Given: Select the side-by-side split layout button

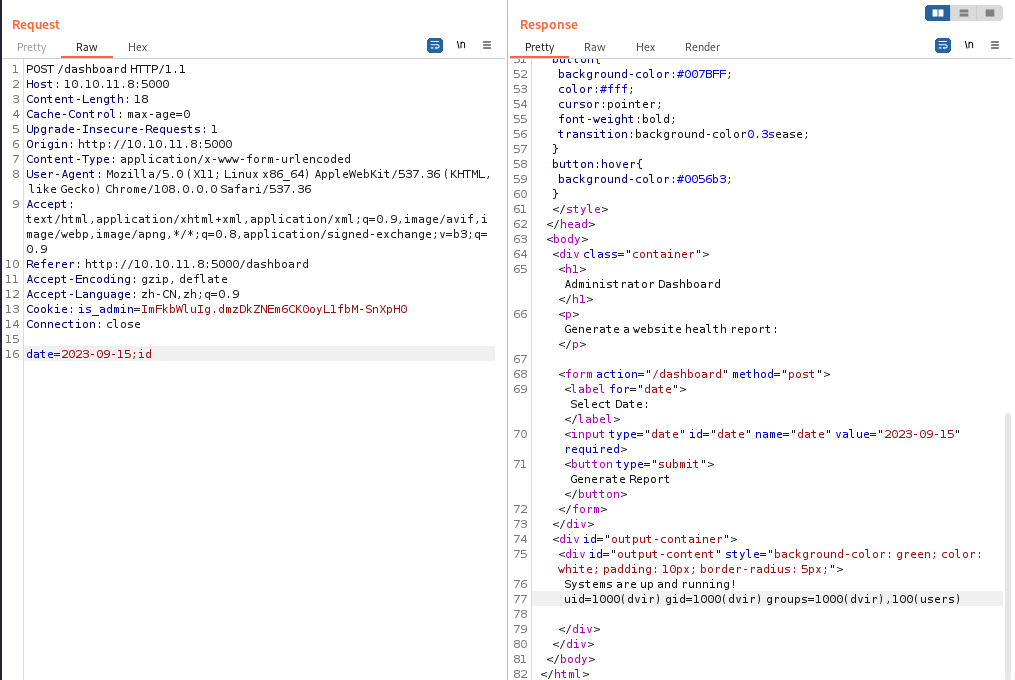Looking at the screenshot, I should pyautogui.click(x=937, y=13).
